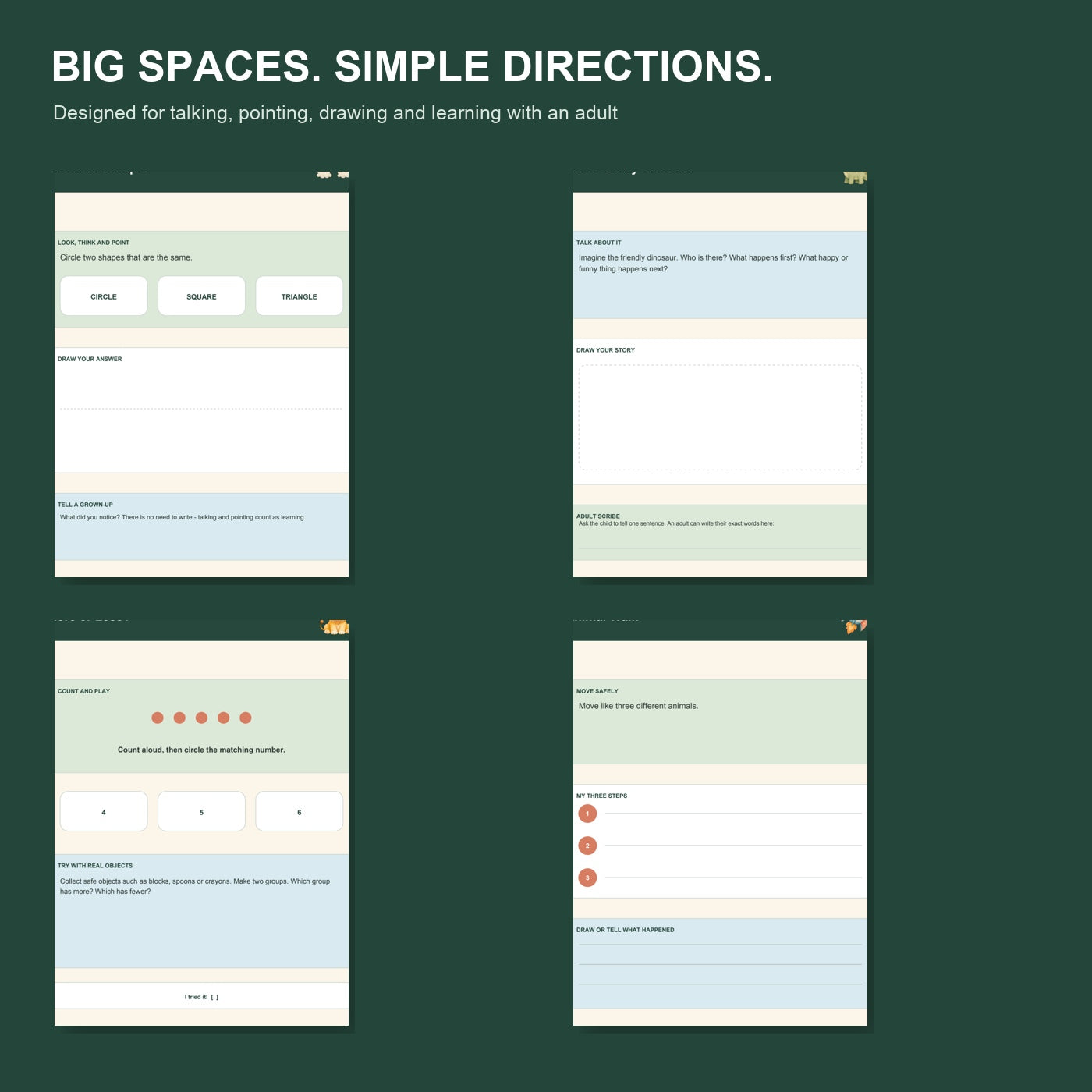1092x1092 pixels.
Task: Tick the 'I tried it!' checkbox
Action: 214,997
